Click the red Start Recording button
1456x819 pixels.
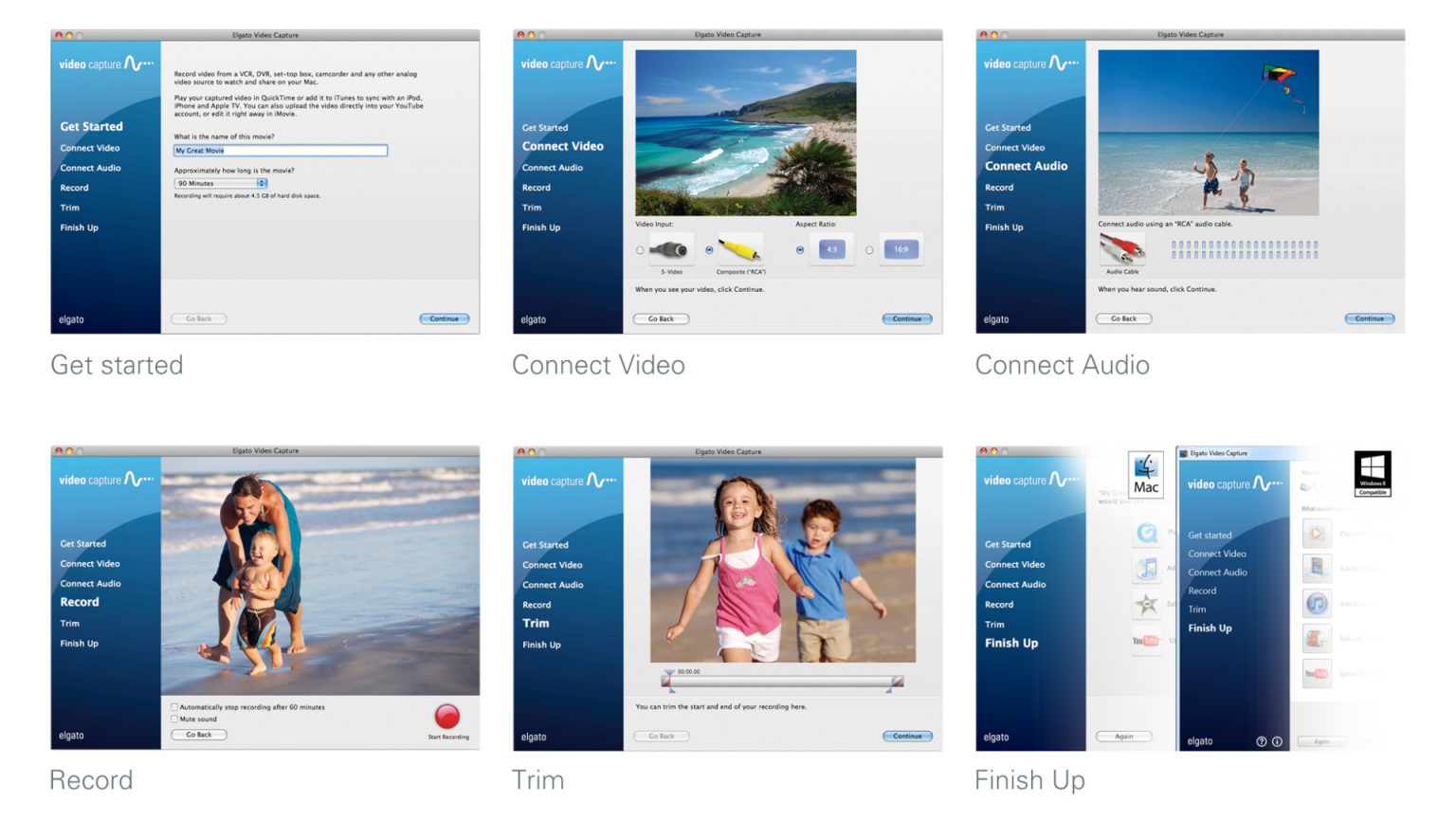click(446, 717)
